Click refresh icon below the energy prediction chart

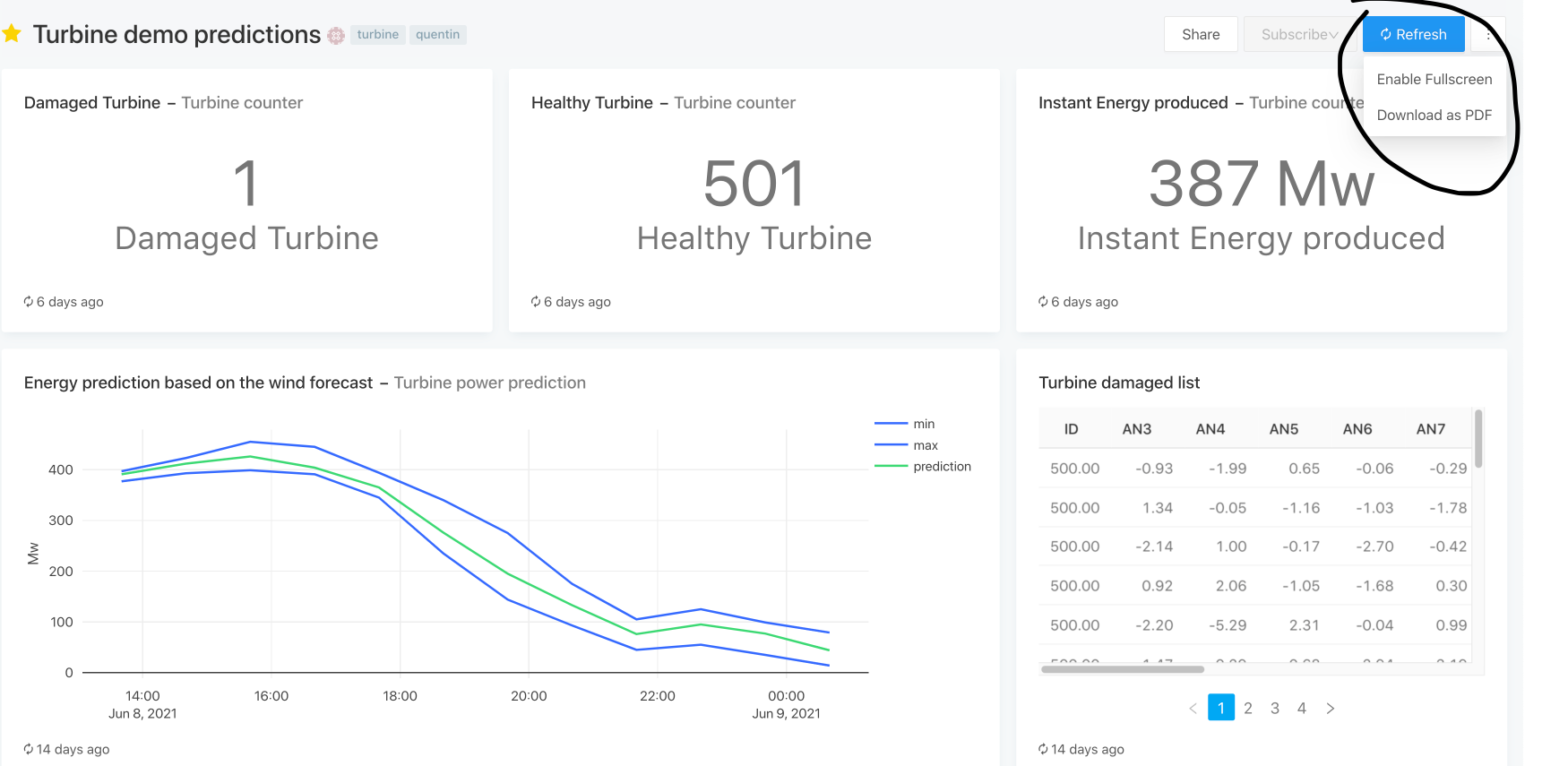(29, 749)
